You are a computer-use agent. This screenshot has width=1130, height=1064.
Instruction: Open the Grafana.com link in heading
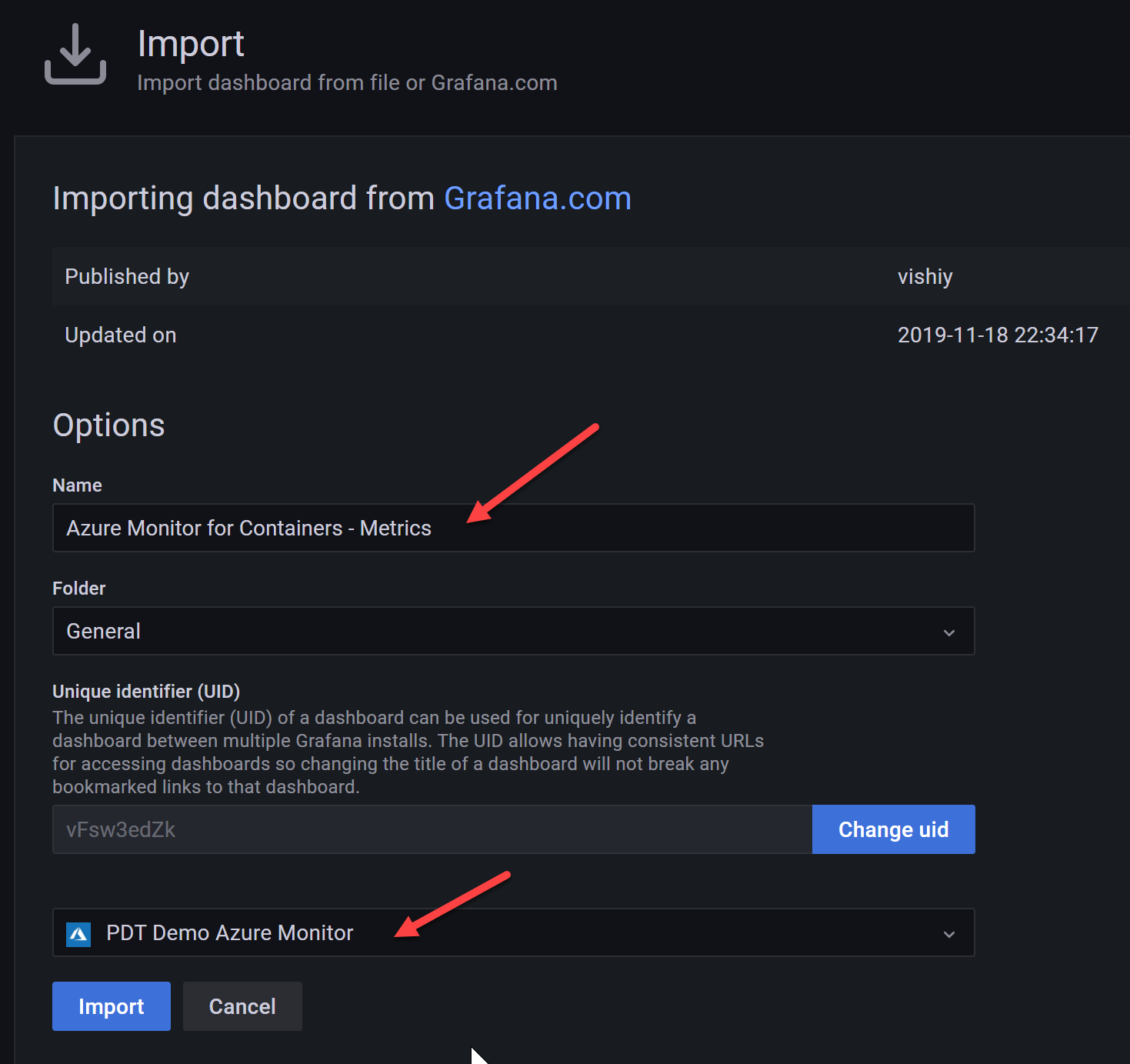[x=538, y=198]
